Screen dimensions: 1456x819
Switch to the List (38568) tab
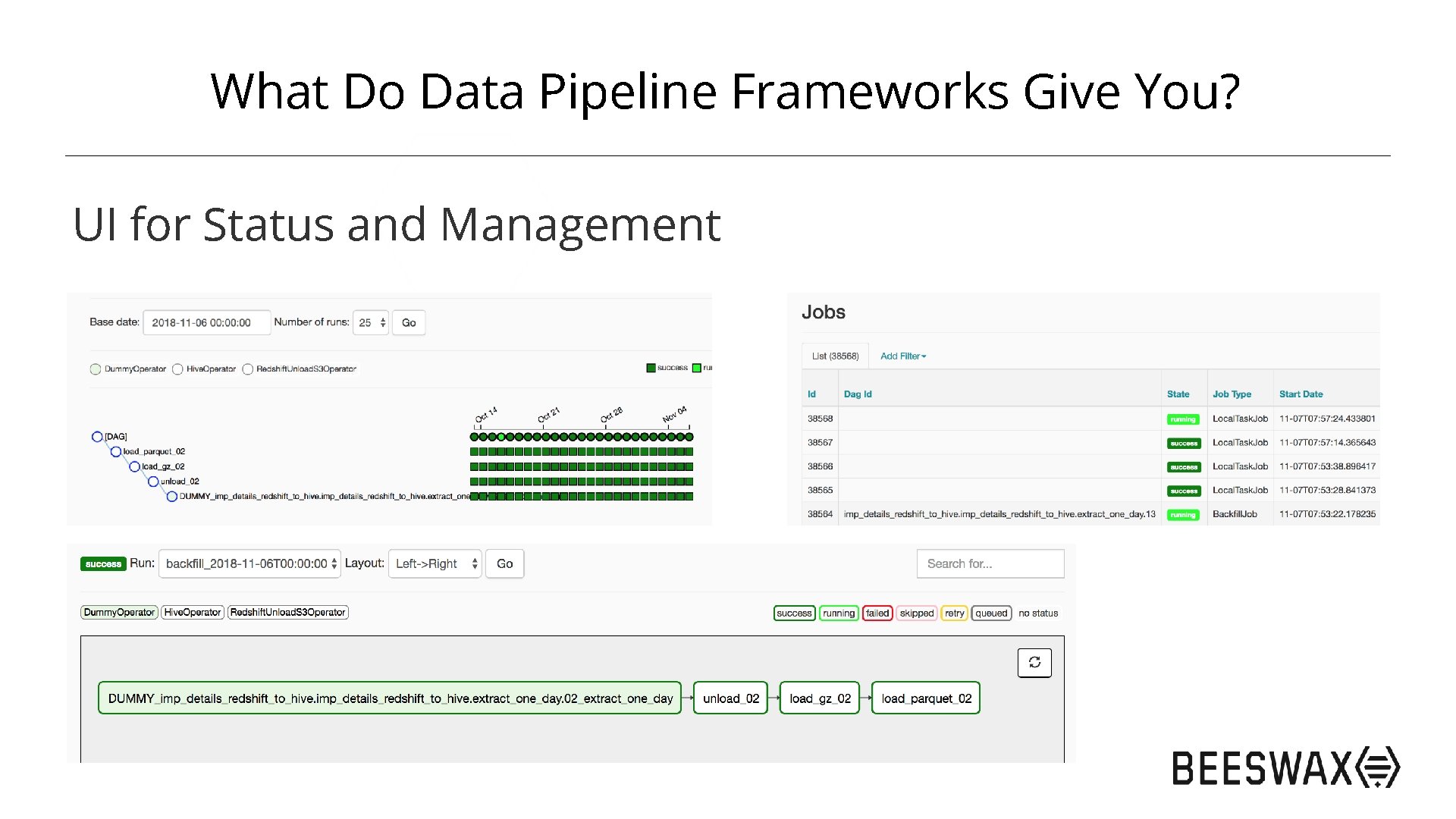[x=835, y=356]
